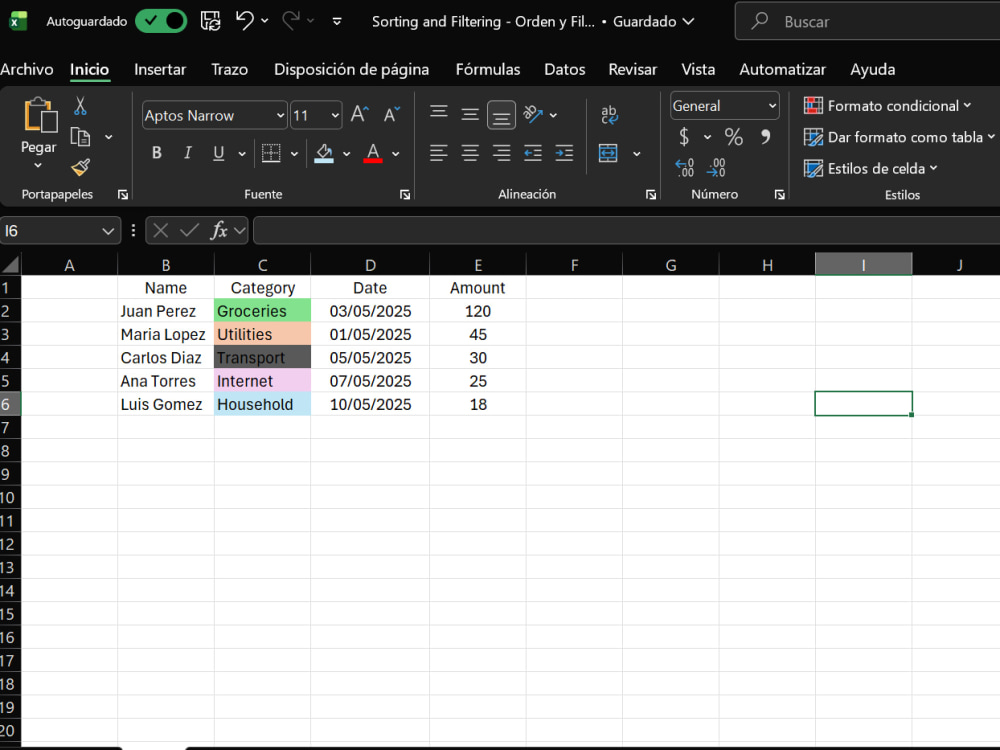Click the Cut scissors icon
This screenshot has width=1000, height=750.
point(80,106)
